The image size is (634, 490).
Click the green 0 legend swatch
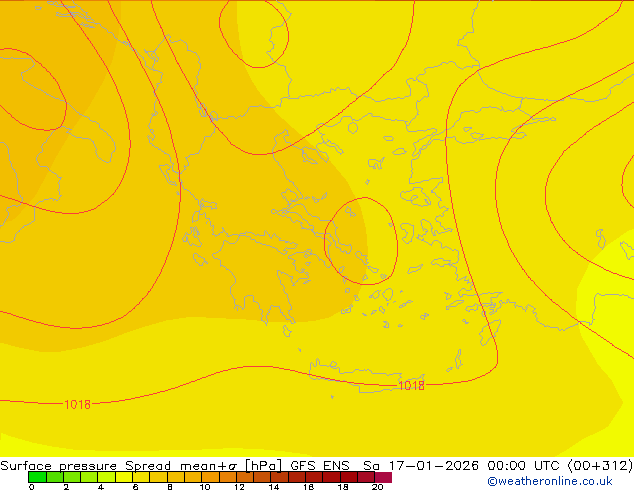coord(37,477)
